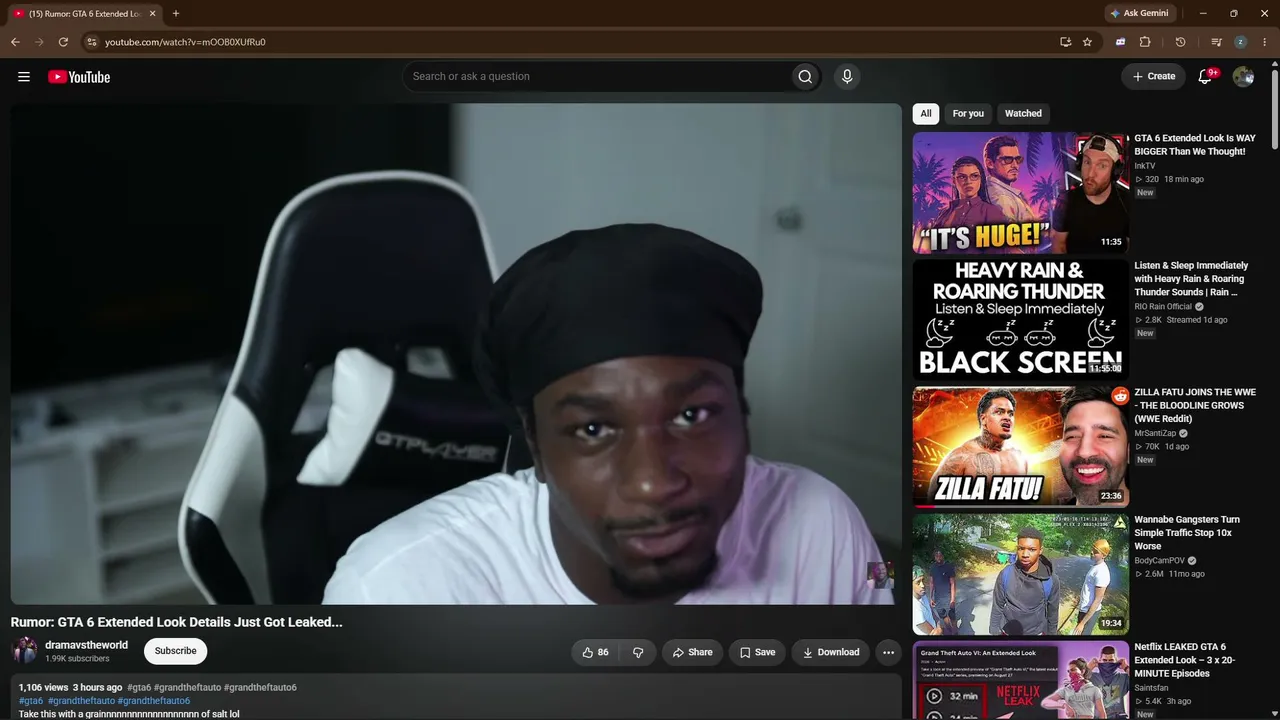1280x720 pixels.
Task: Click the '18 min ago' text
Action: 1184,180
